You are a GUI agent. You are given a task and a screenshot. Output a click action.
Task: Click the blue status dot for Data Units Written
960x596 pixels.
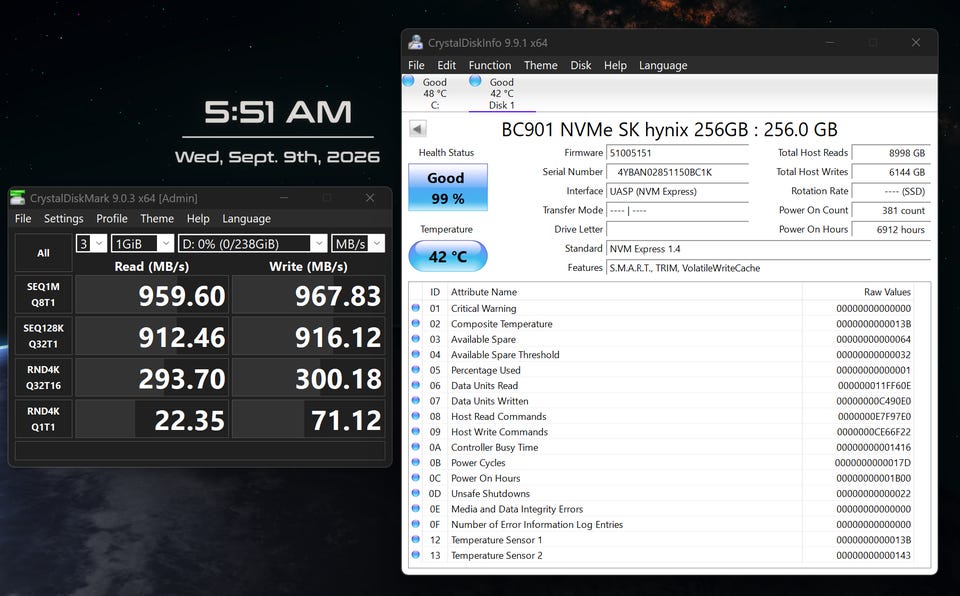(416, 400)
